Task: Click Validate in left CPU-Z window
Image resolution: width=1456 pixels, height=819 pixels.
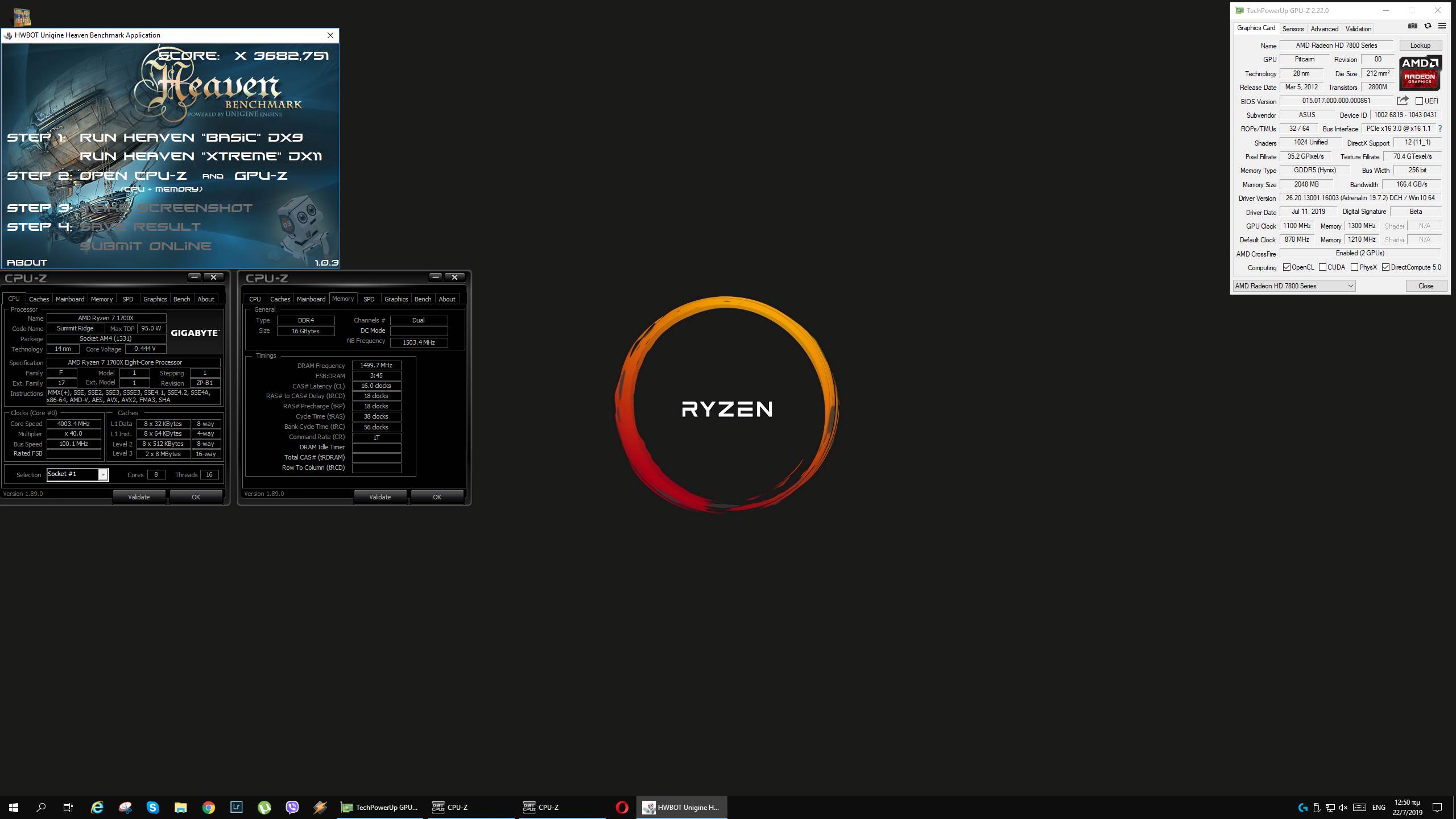Action: tap(139, 497)
